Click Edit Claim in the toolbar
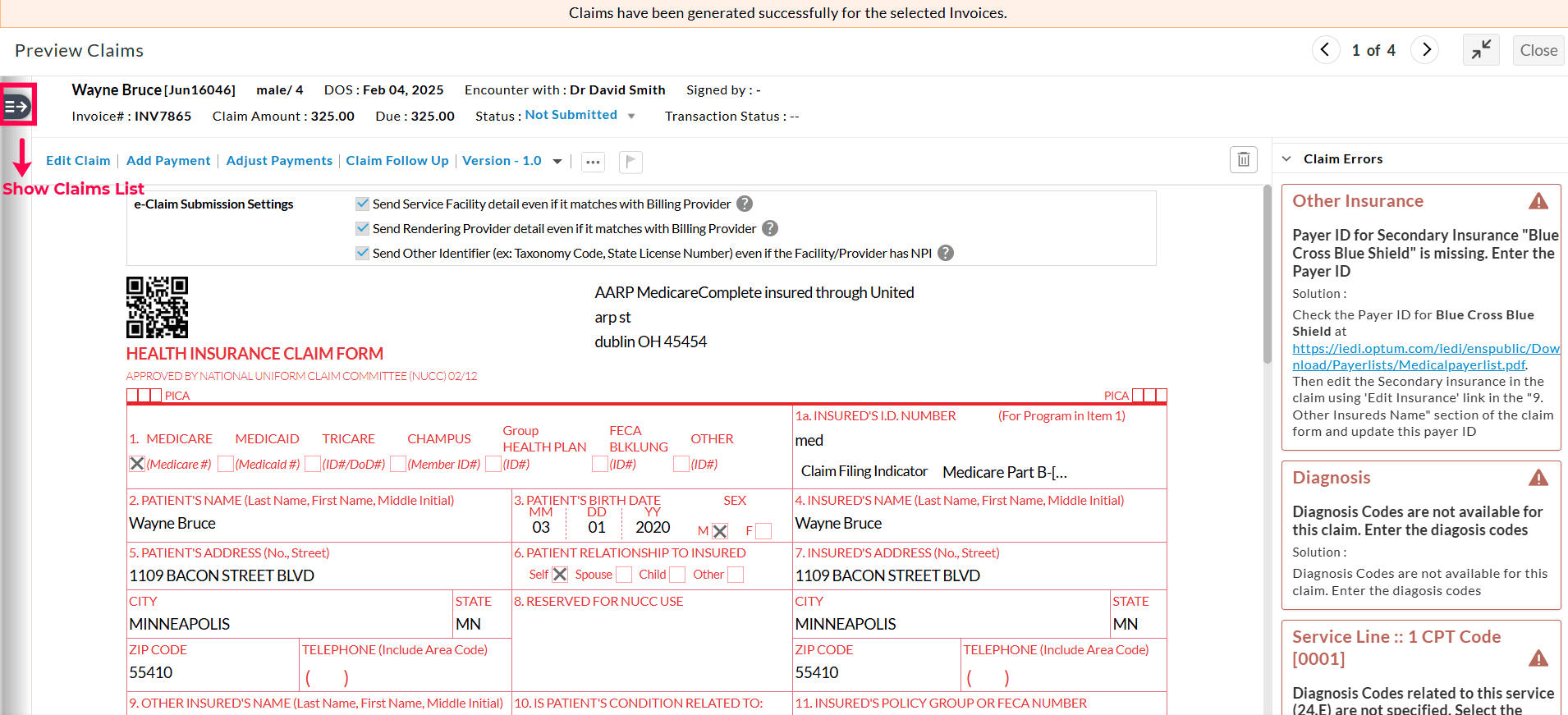This screenshot has width=1568, height=715. pos(78,161)
